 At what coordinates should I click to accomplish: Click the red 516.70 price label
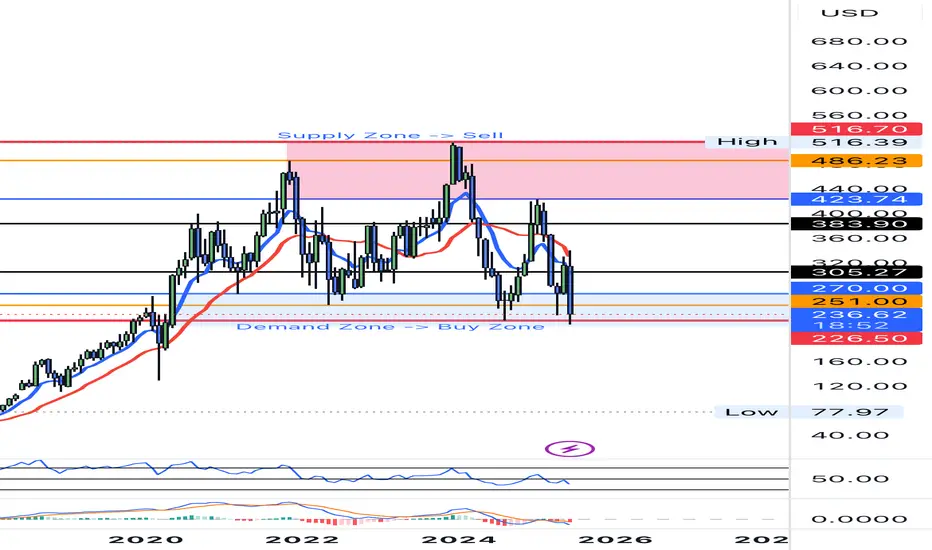tap(857, 129)
